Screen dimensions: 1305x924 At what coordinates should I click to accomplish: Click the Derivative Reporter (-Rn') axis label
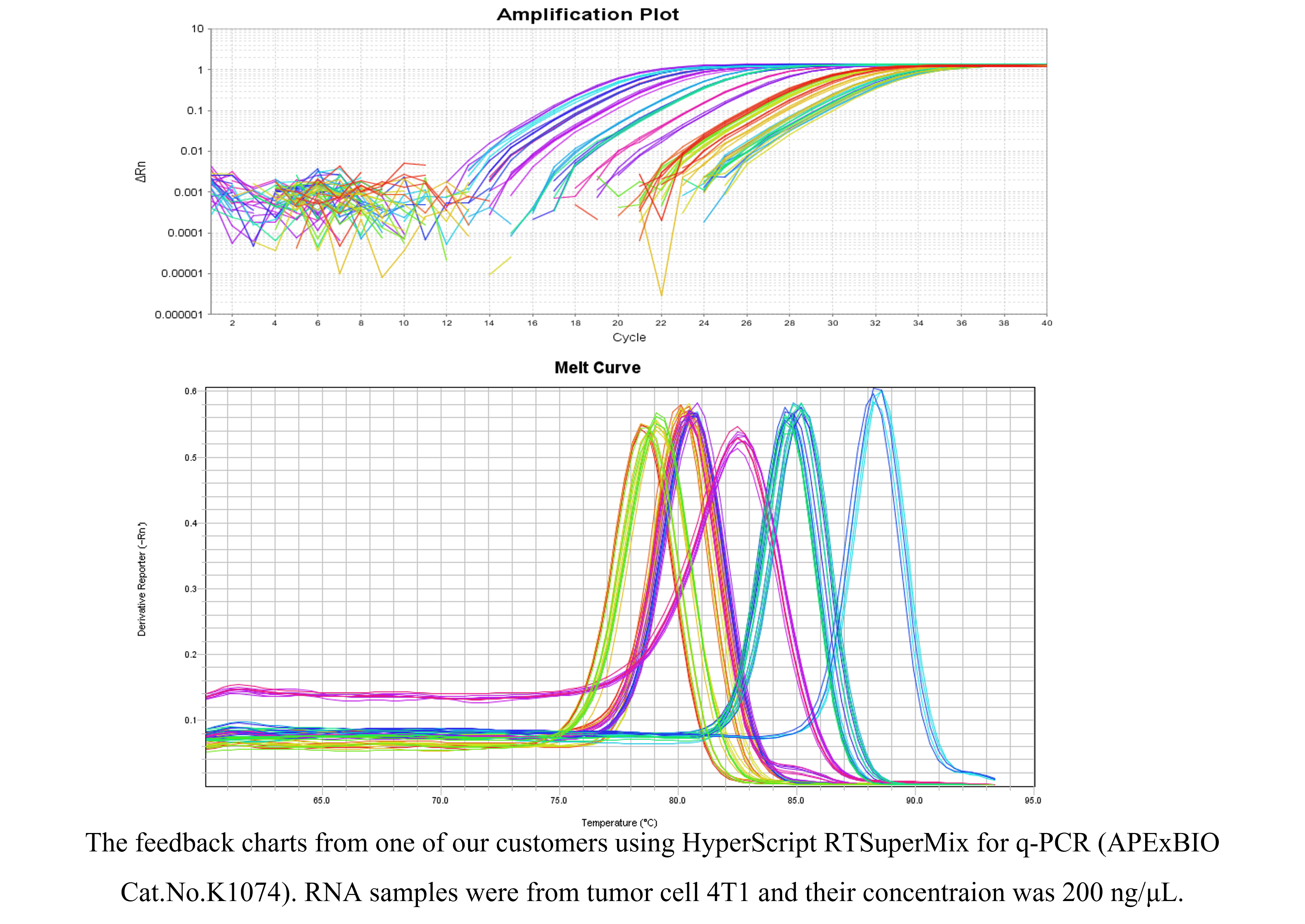point(142,579)
